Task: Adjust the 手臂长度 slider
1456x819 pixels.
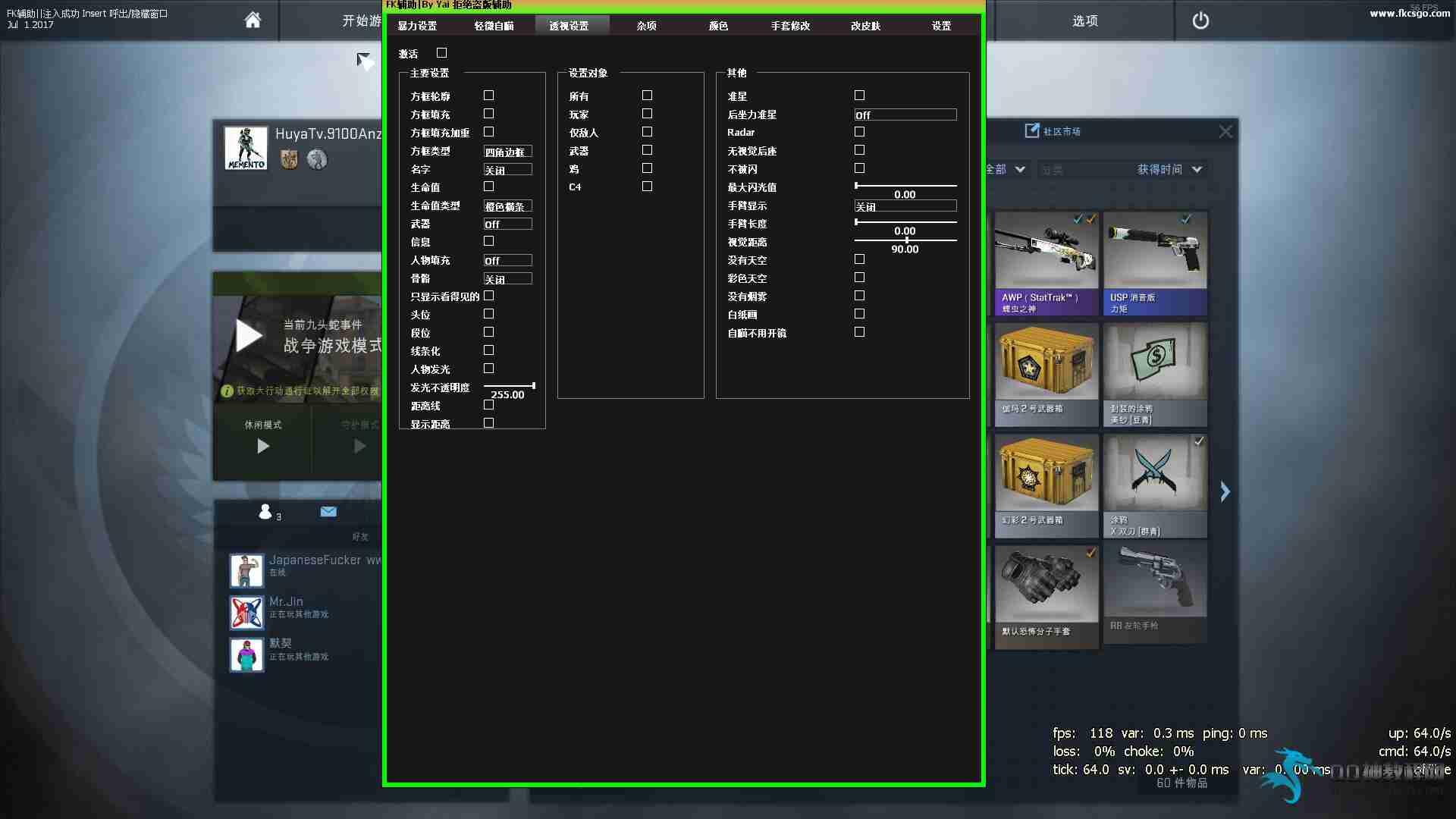Action: pyautogui.click(x=905, y=221)
